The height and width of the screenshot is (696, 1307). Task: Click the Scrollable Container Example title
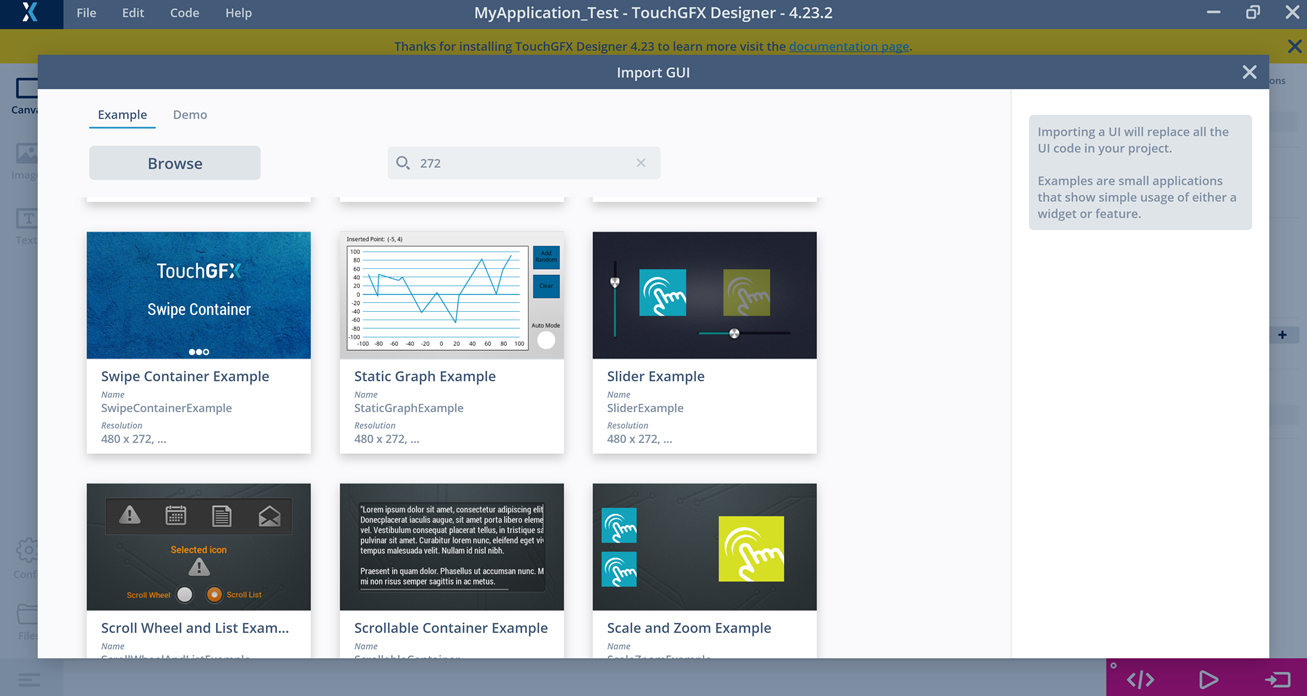(451, 628)
